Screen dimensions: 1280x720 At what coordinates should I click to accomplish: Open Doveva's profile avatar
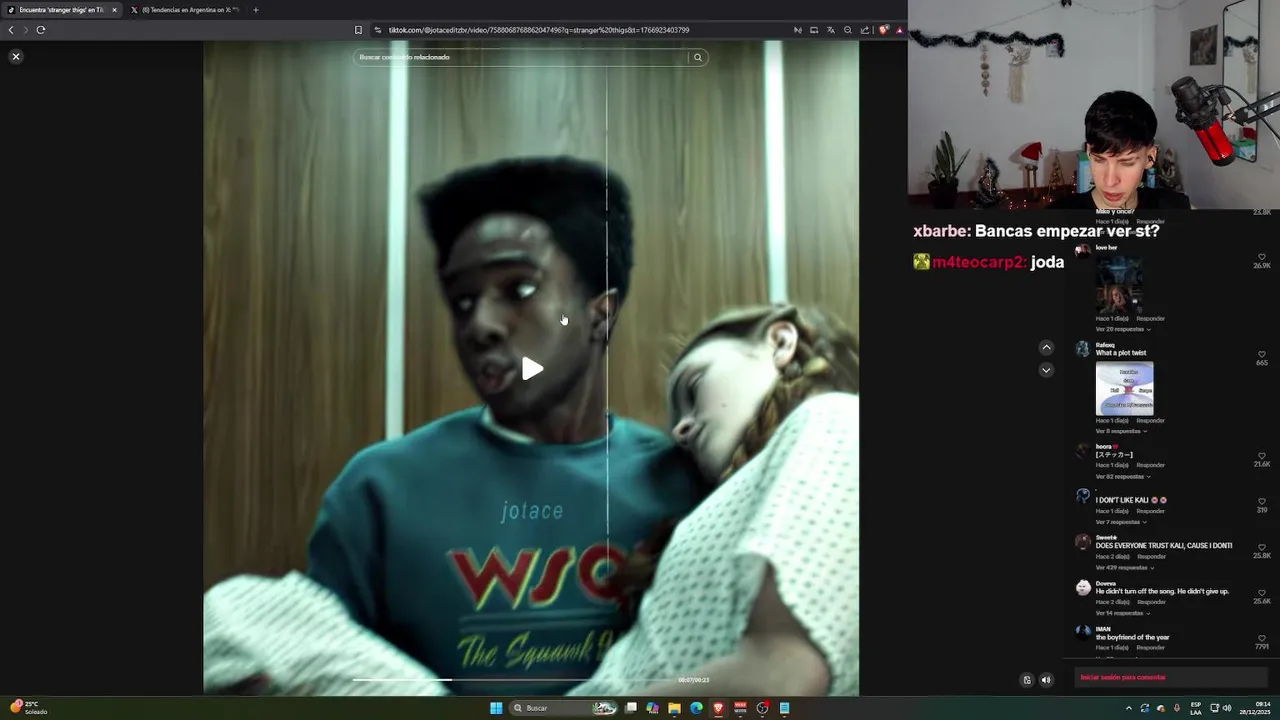click(1082, 587)
